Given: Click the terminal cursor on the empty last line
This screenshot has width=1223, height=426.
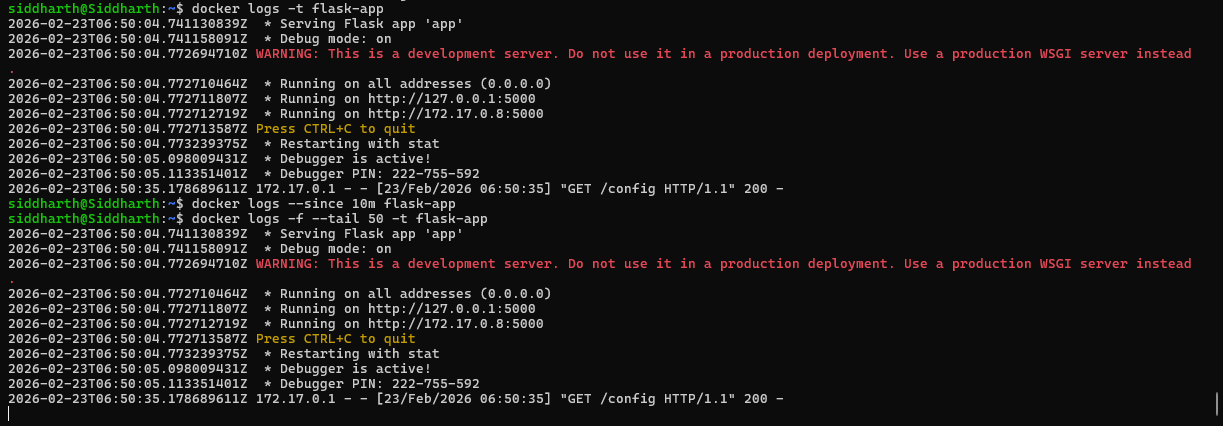Looking at the screenshot, I should pyautogui.click(x=9, y=414).
